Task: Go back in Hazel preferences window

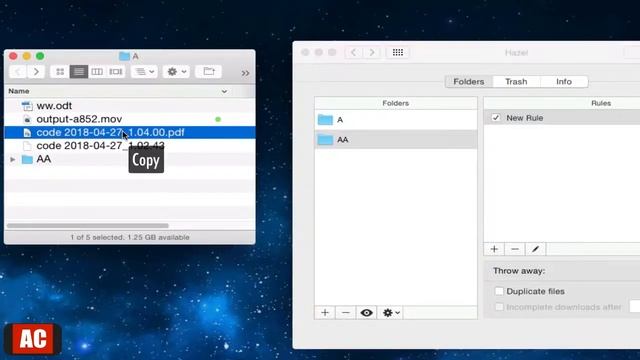Action: [353, 52]
